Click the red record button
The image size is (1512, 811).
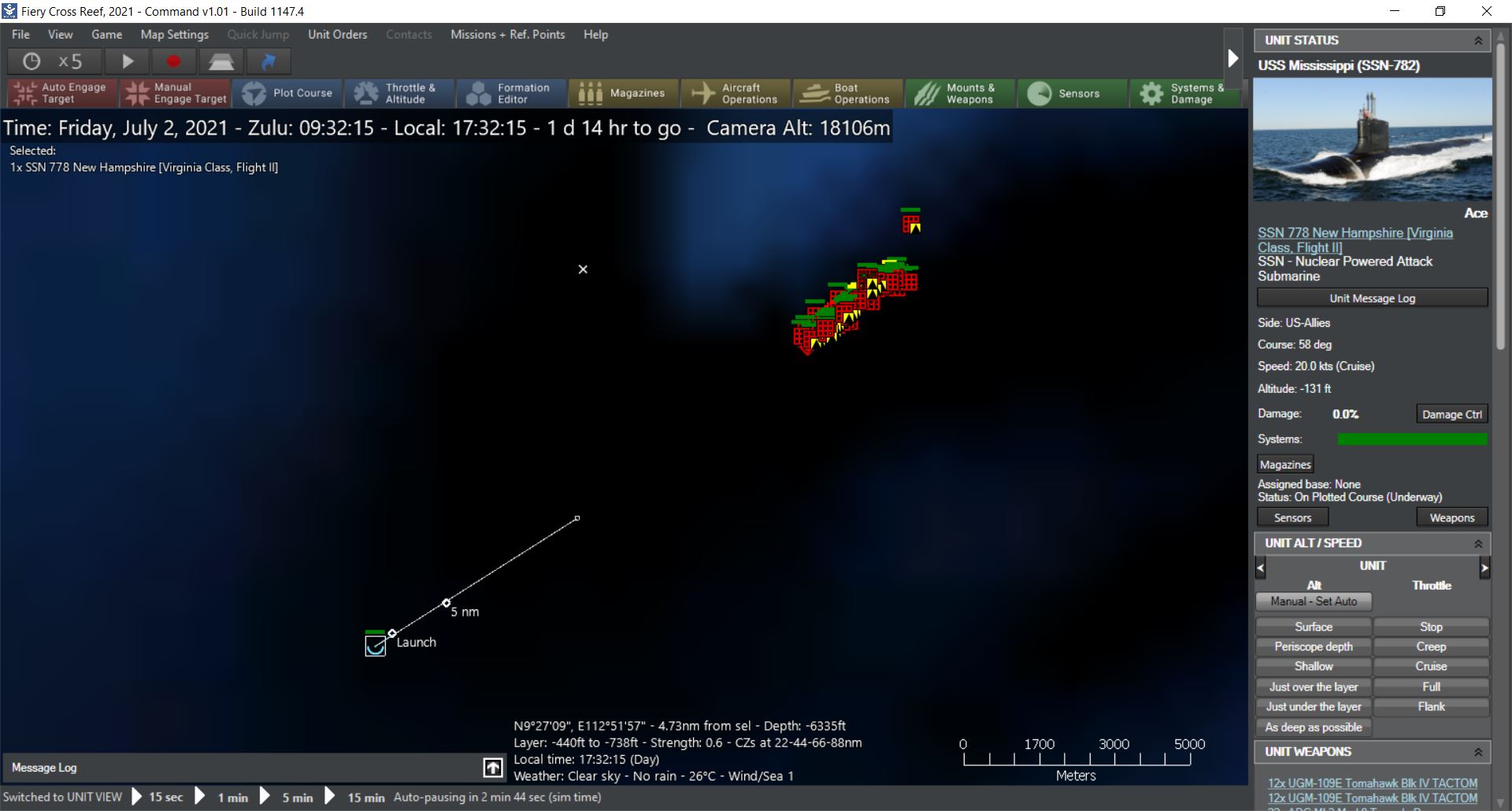click(x=173, y=61)
